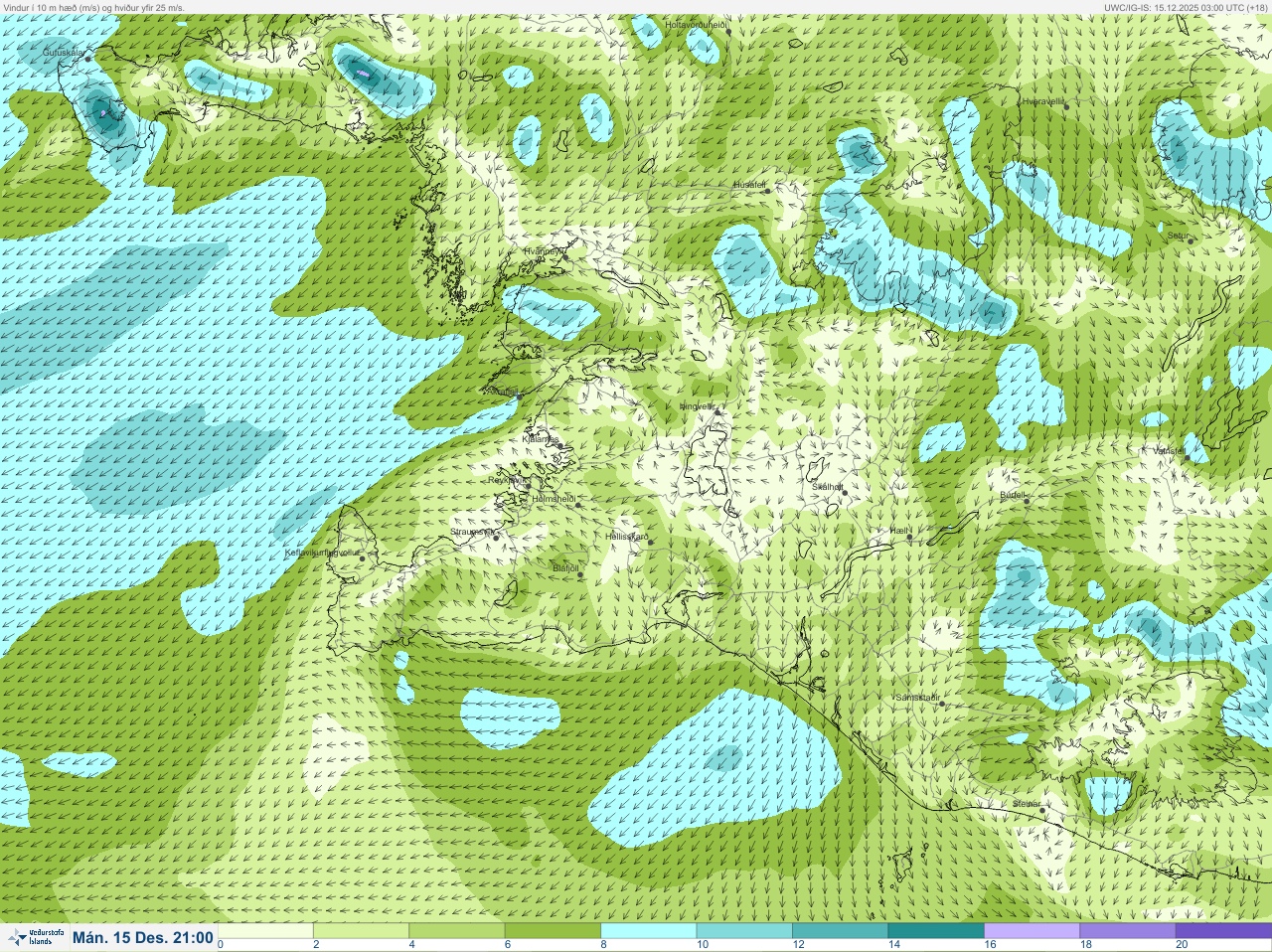Click the Búrfell station label
Screen dimensions: 1272x952
point(1012,494)
